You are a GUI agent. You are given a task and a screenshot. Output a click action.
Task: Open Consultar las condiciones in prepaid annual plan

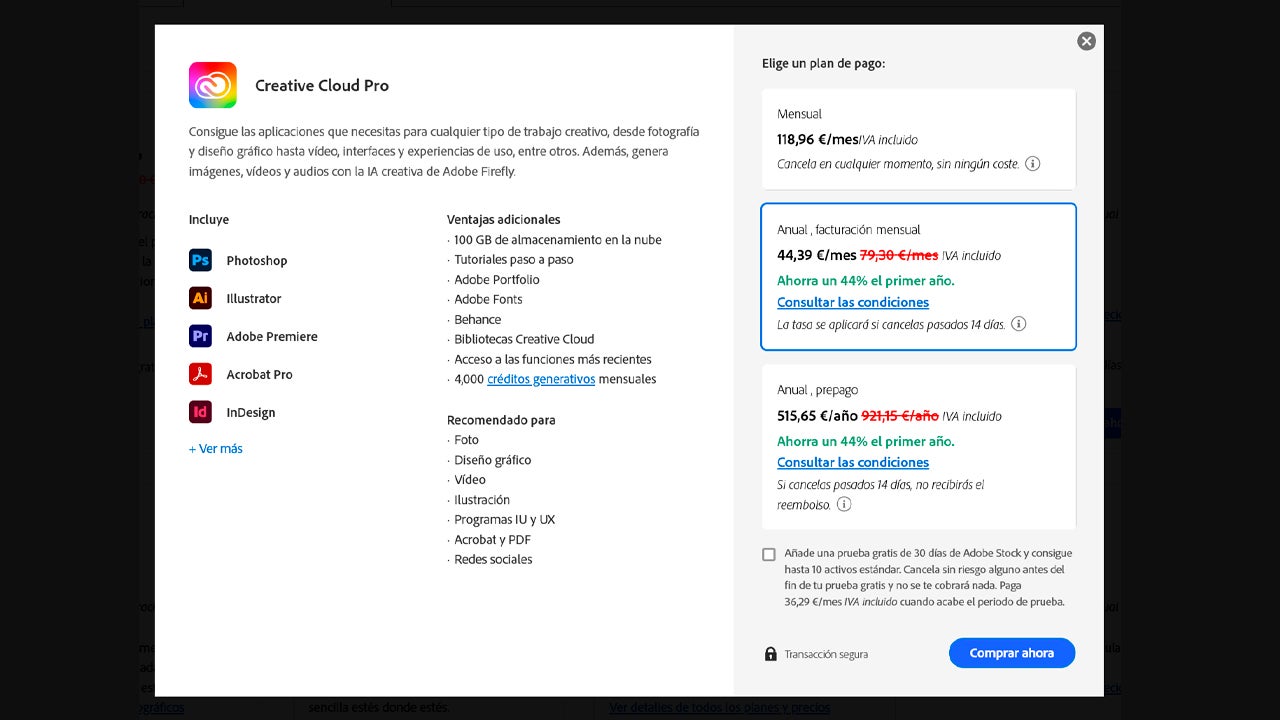[853, 462]
